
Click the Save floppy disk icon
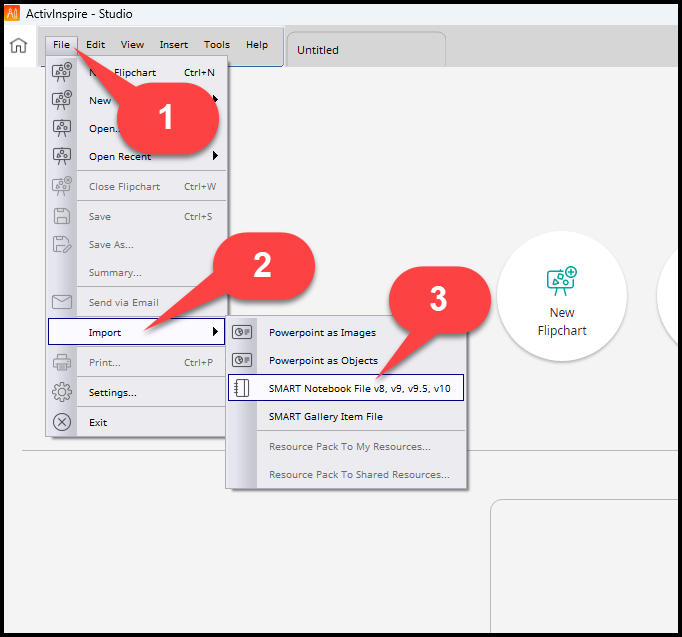click(x=62, y=216)
